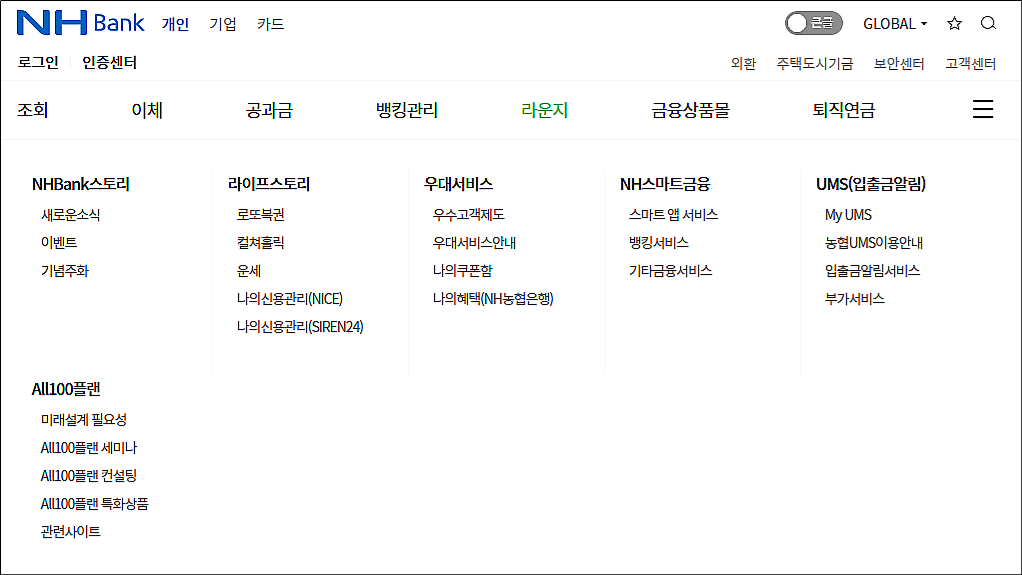Open 기타금융서비스 submenu item

pos(670,271)
